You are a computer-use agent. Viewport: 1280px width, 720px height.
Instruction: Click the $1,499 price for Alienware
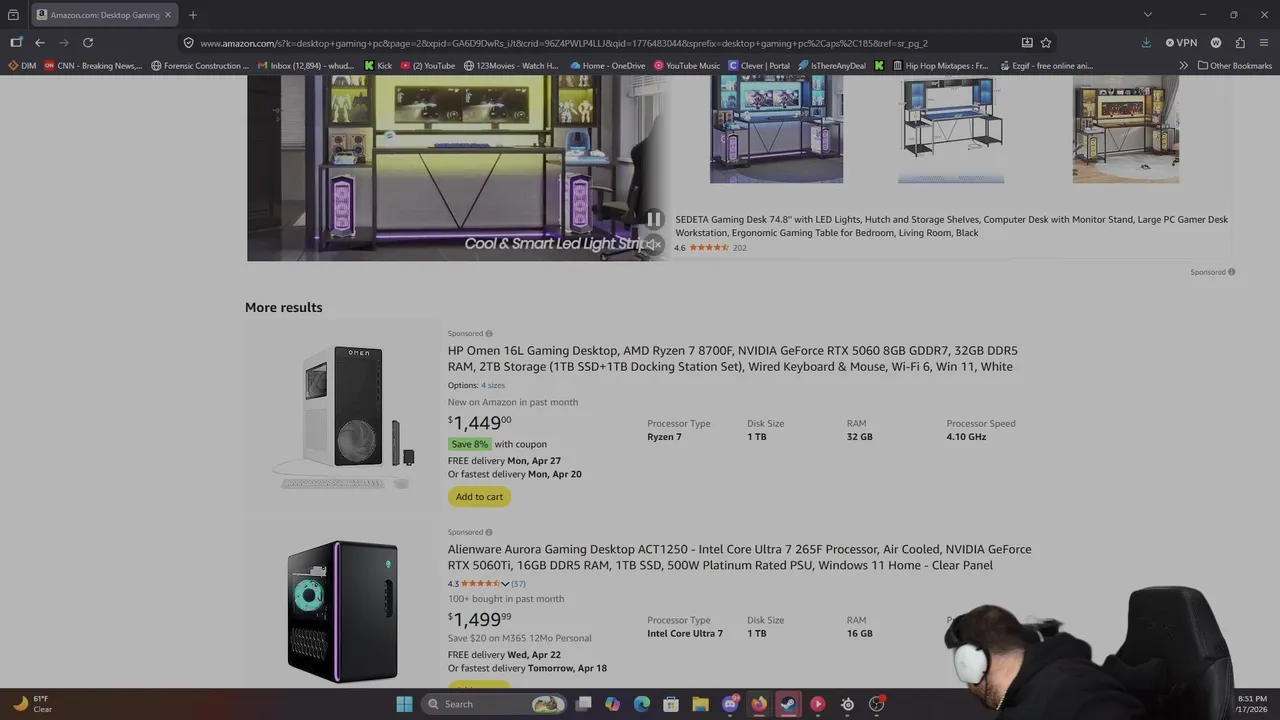[480, 619]
